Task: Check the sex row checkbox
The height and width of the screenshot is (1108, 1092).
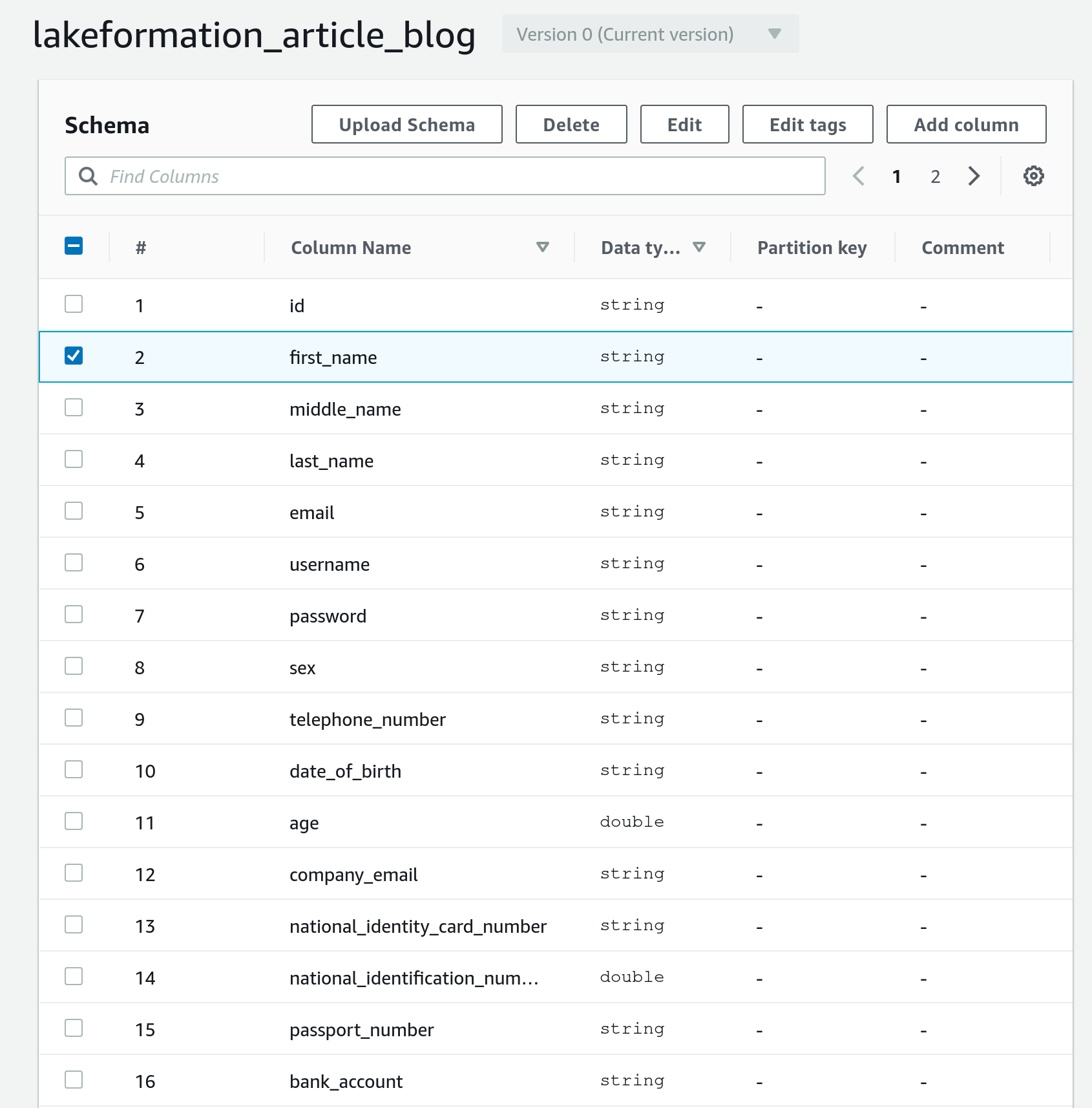Action: click(x=74, y=666)
